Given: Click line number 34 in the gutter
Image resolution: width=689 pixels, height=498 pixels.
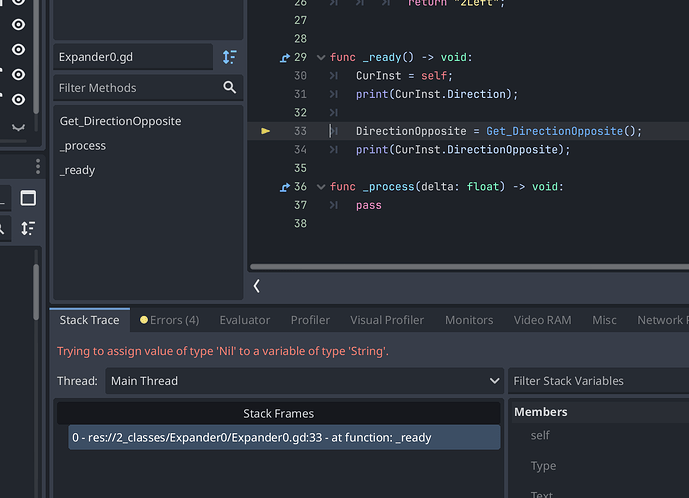Looking at the screenshot, I should point(300,150).
